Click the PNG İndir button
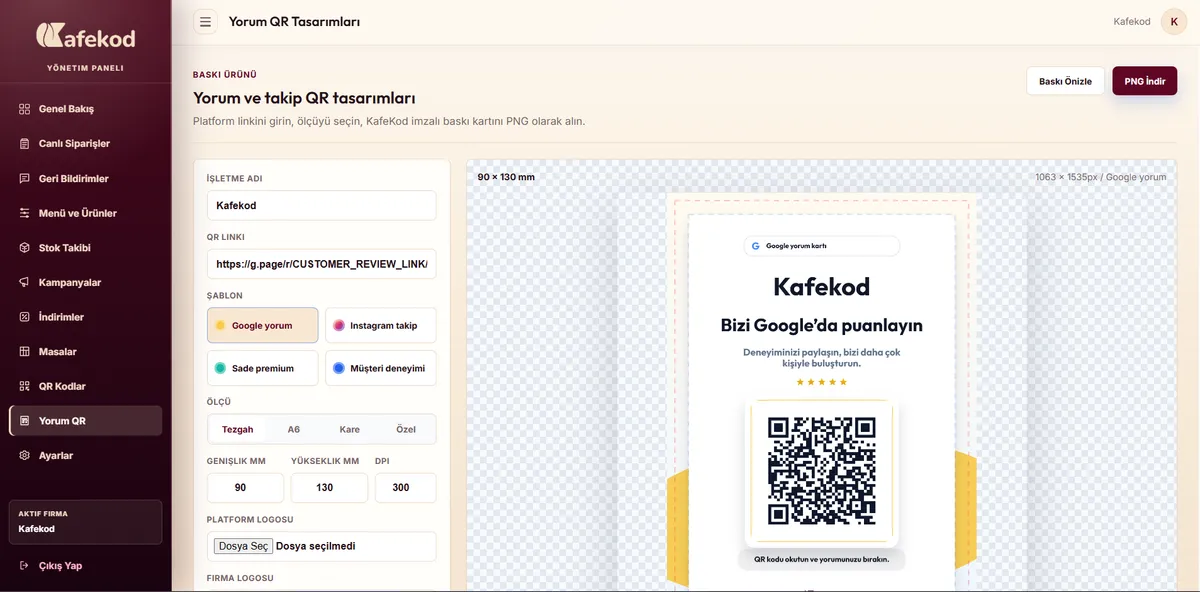1200x592 pixels. click(x=1145, y=81)
